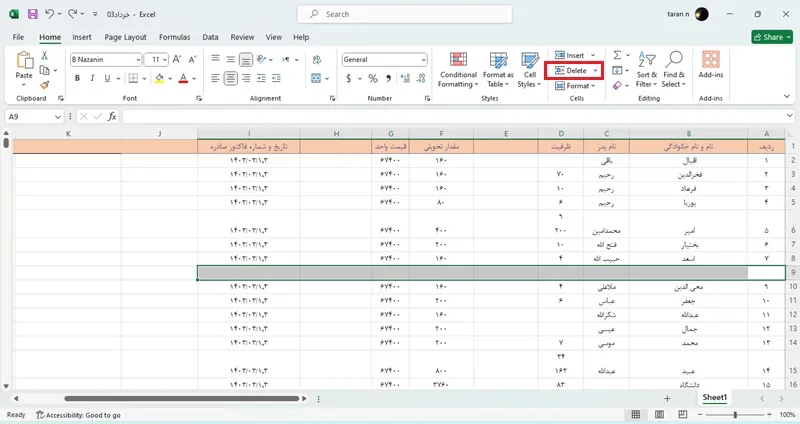The height and width of the screenshot is (424, 800).
Task: Open Conditional Formatting icon
Action: coord(458,60)
